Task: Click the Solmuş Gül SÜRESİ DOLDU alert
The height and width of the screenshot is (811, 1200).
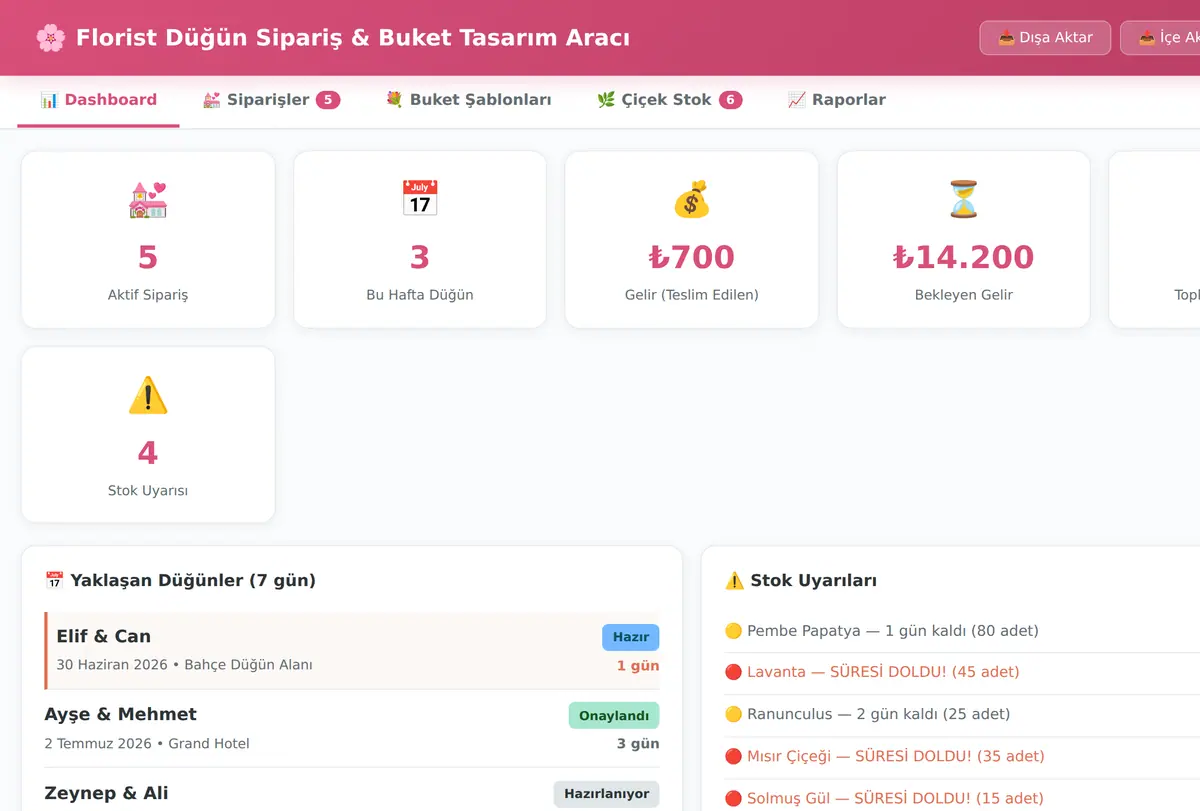Action: pos(896,798)
